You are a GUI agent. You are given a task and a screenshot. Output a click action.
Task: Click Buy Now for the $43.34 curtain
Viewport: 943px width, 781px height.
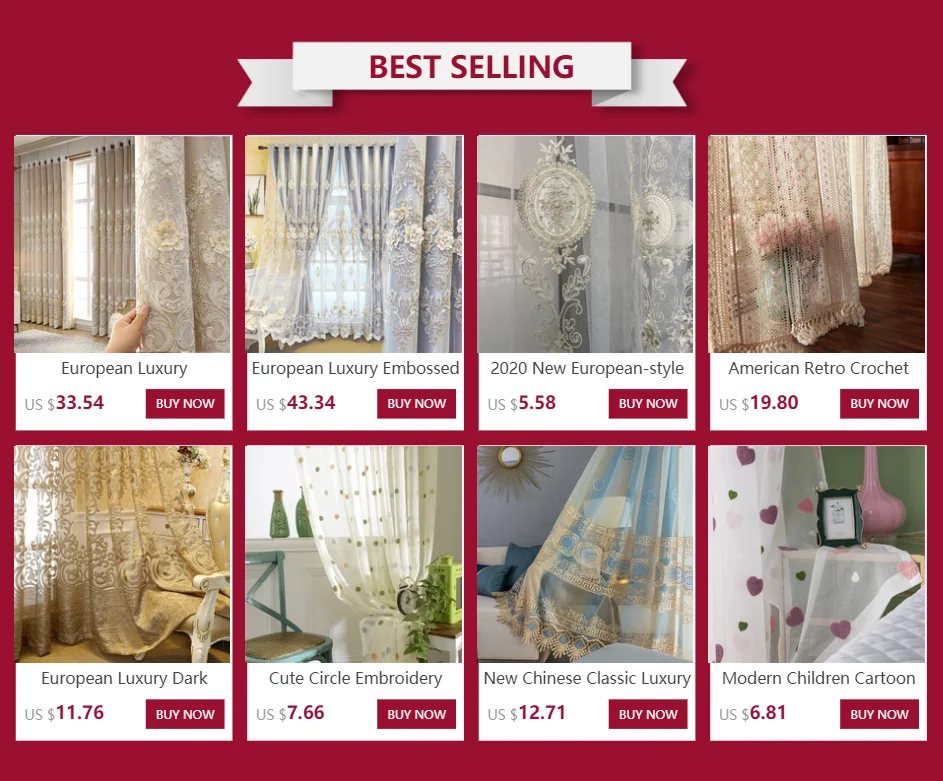417,403
